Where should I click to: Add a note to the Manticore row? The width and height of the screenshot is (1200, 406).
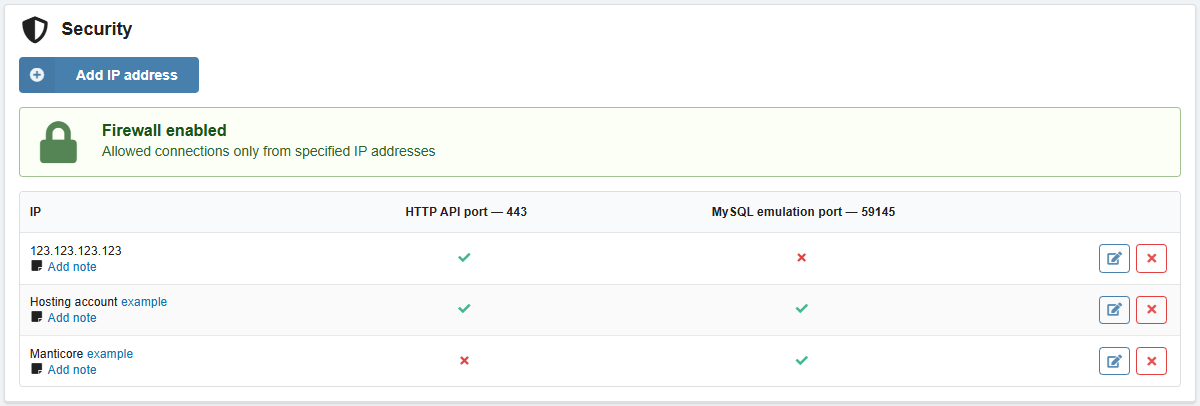click(x=72, y=370)
